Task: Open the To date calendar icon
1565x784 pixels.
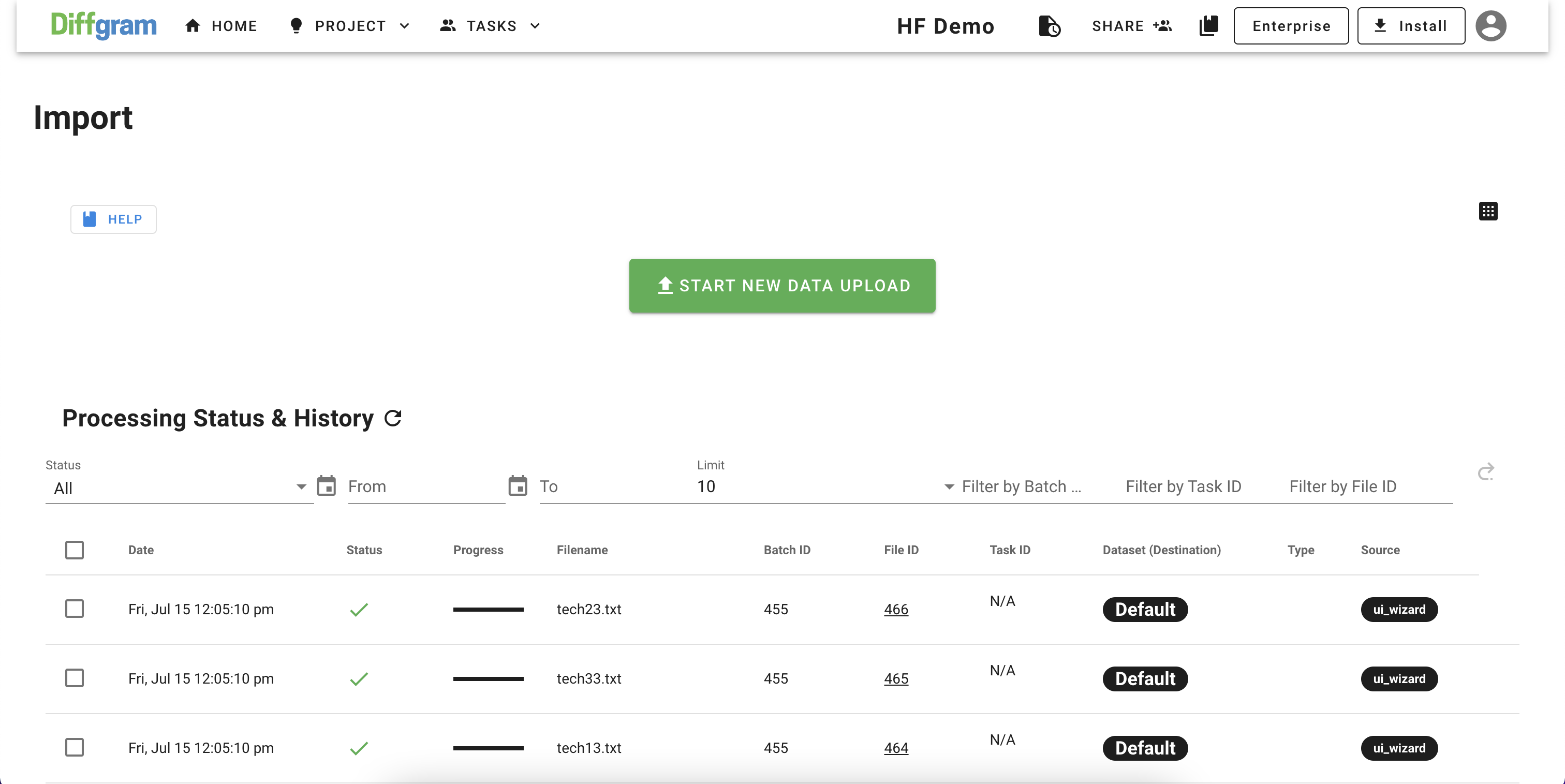Action: 518,486
